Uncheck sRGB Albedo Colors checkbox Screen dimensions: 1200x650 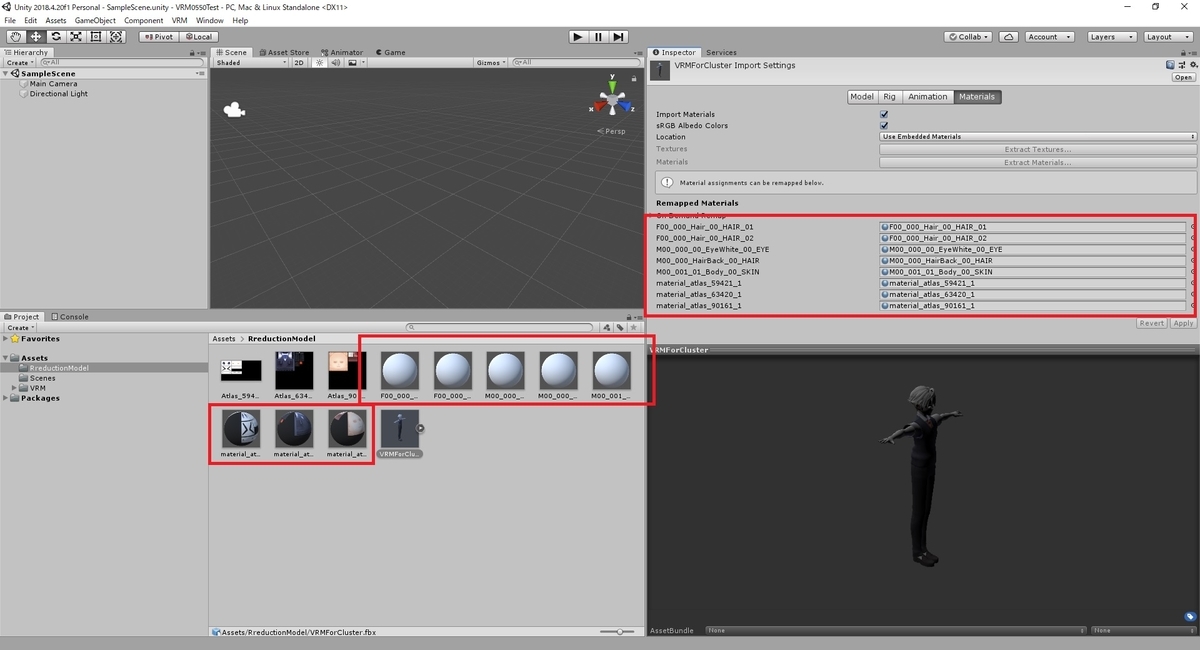coord(884,126)
